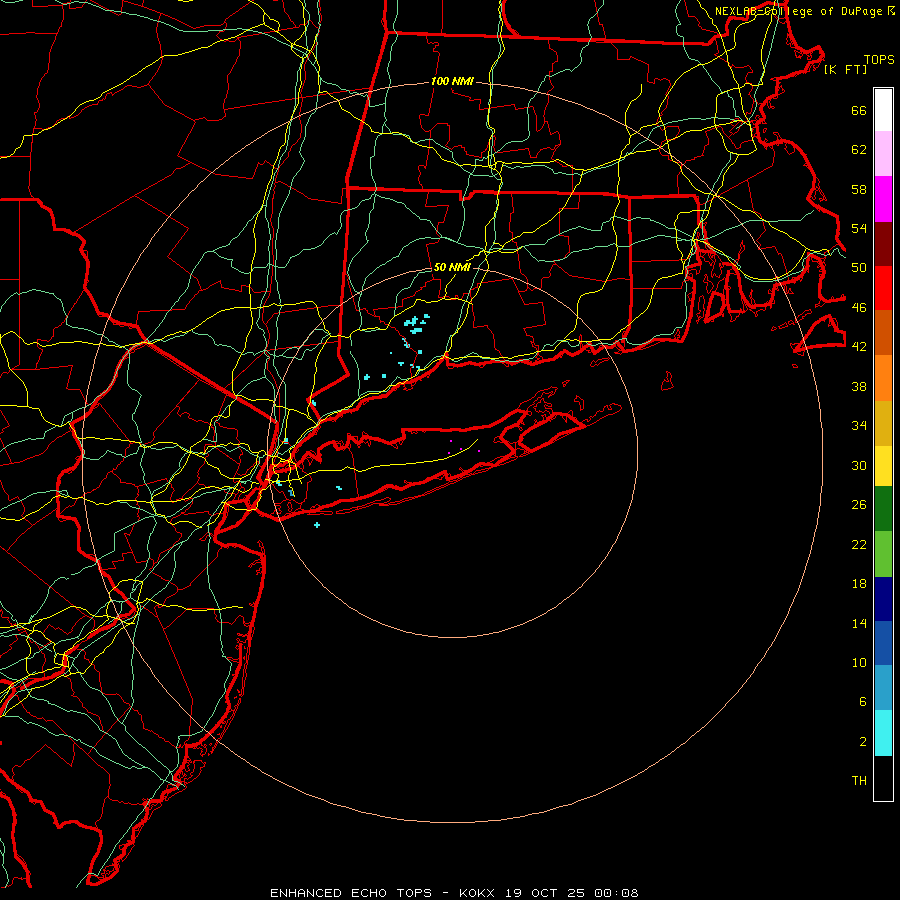This screenshot has width=900, height=900.
Task: Click the light blue 14 kft legend swatch
Action: pos(883,688)
